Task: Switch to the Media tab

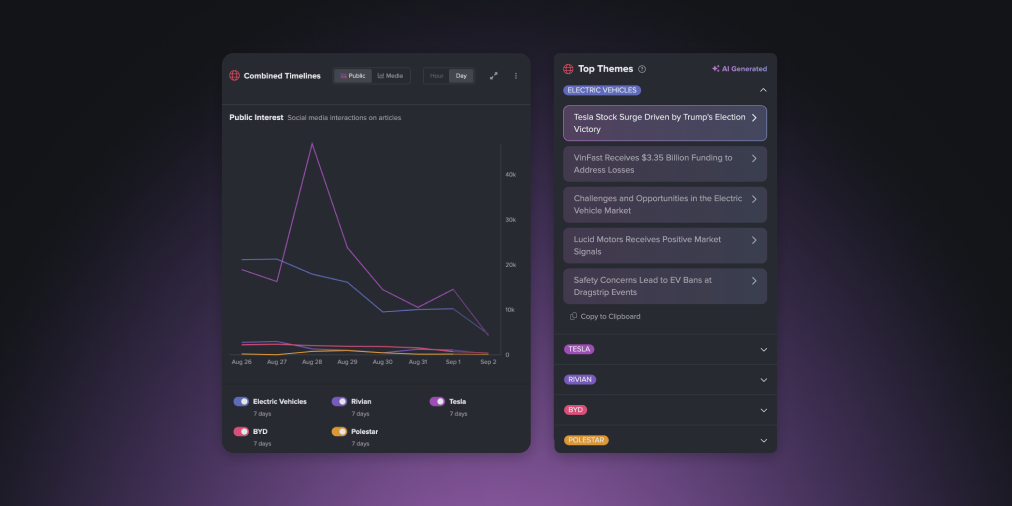Action: 391,76
